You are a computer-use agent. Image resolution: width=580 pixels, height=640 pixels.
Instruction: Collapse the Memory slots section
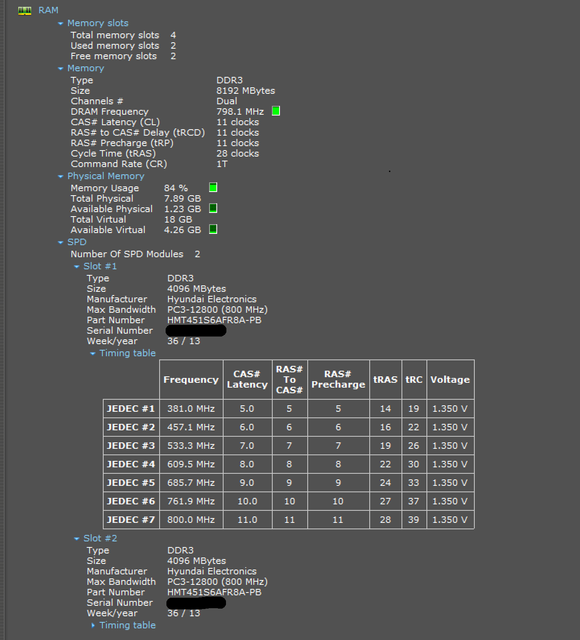coord(60,24)
